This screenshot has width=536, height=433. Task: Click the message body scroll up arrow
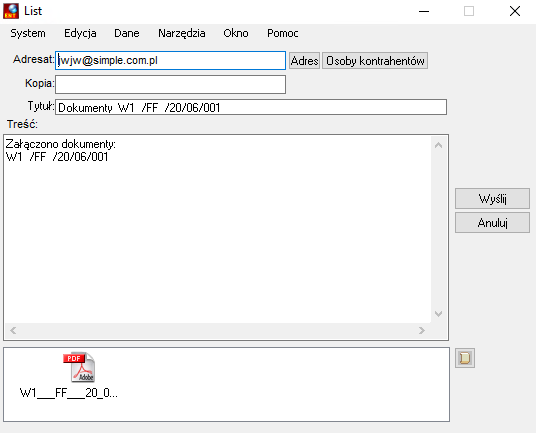pyautogui.click(x=439, y=145)
